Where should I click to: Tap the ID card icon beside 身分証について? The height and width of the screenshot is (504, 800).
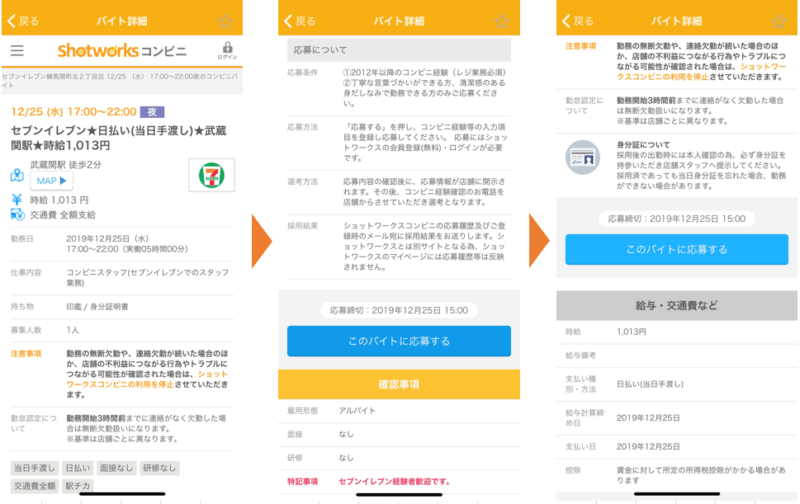click(x=578, y=153)
